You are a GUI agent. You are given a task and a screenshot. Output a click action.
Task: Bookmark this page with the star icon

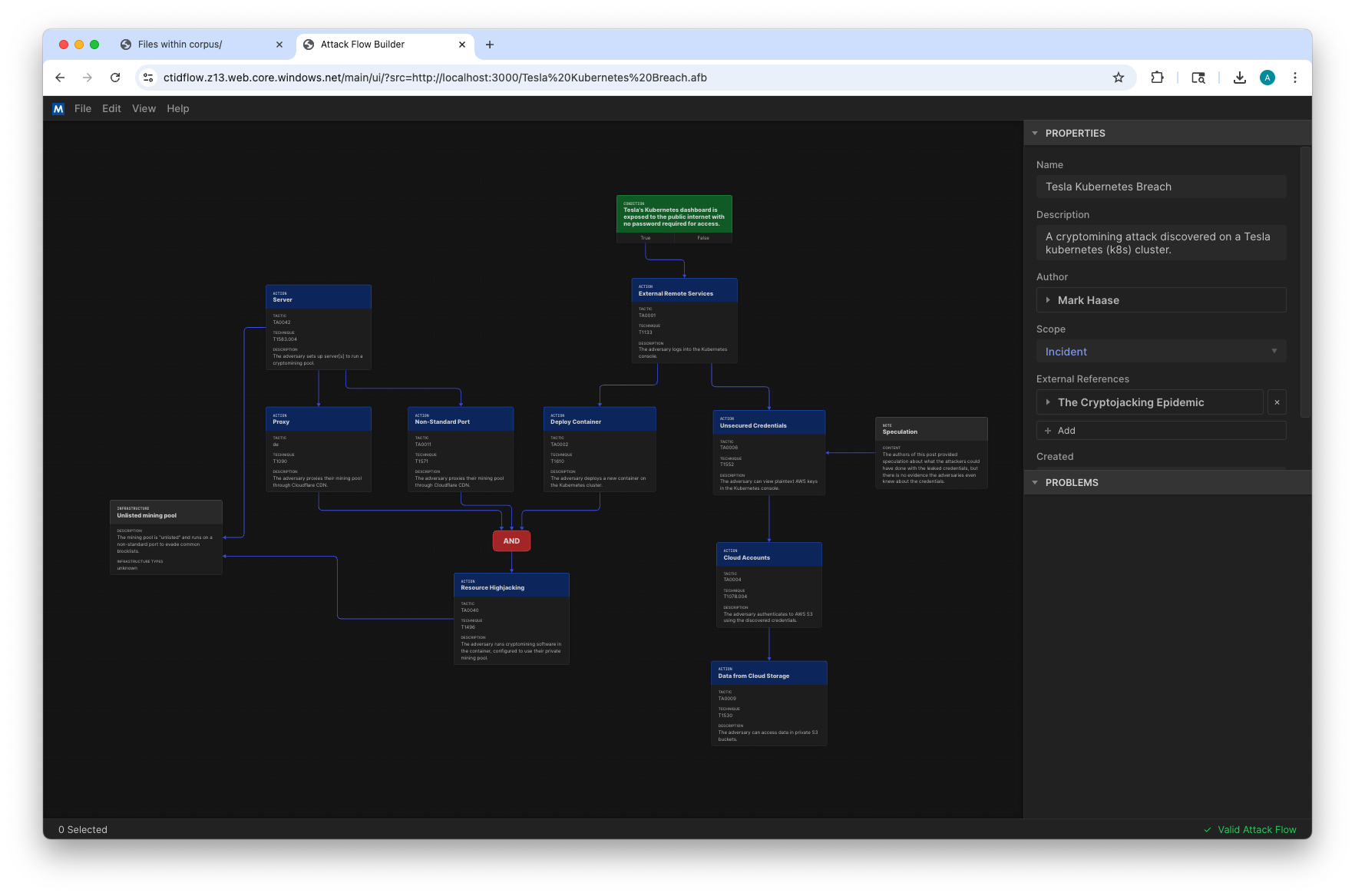pos(1119,78)
